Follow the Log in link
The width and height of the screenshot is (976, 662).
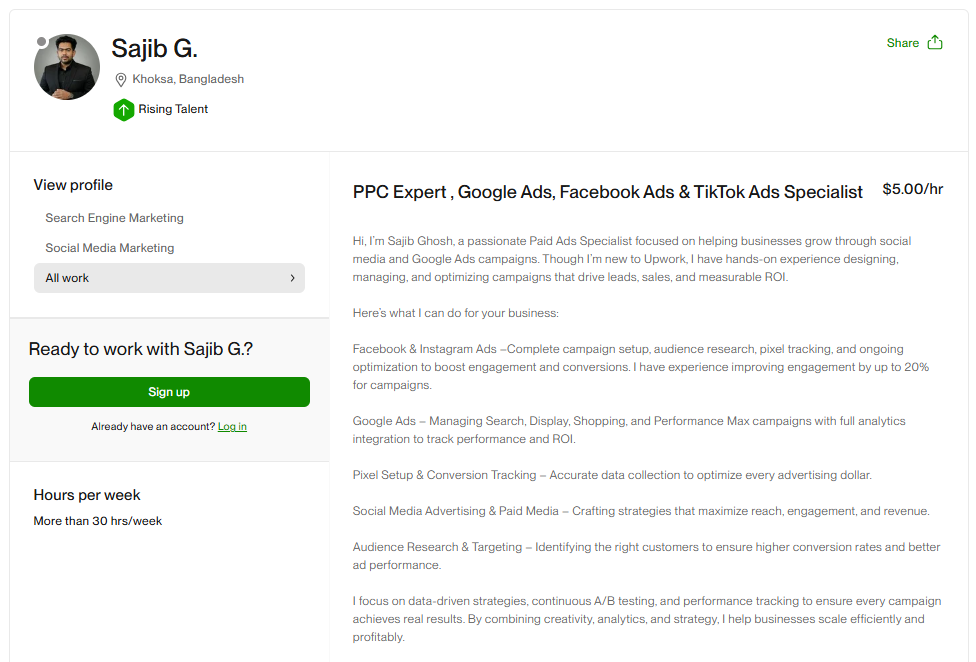pyautogui.click(x=232, y=427)
